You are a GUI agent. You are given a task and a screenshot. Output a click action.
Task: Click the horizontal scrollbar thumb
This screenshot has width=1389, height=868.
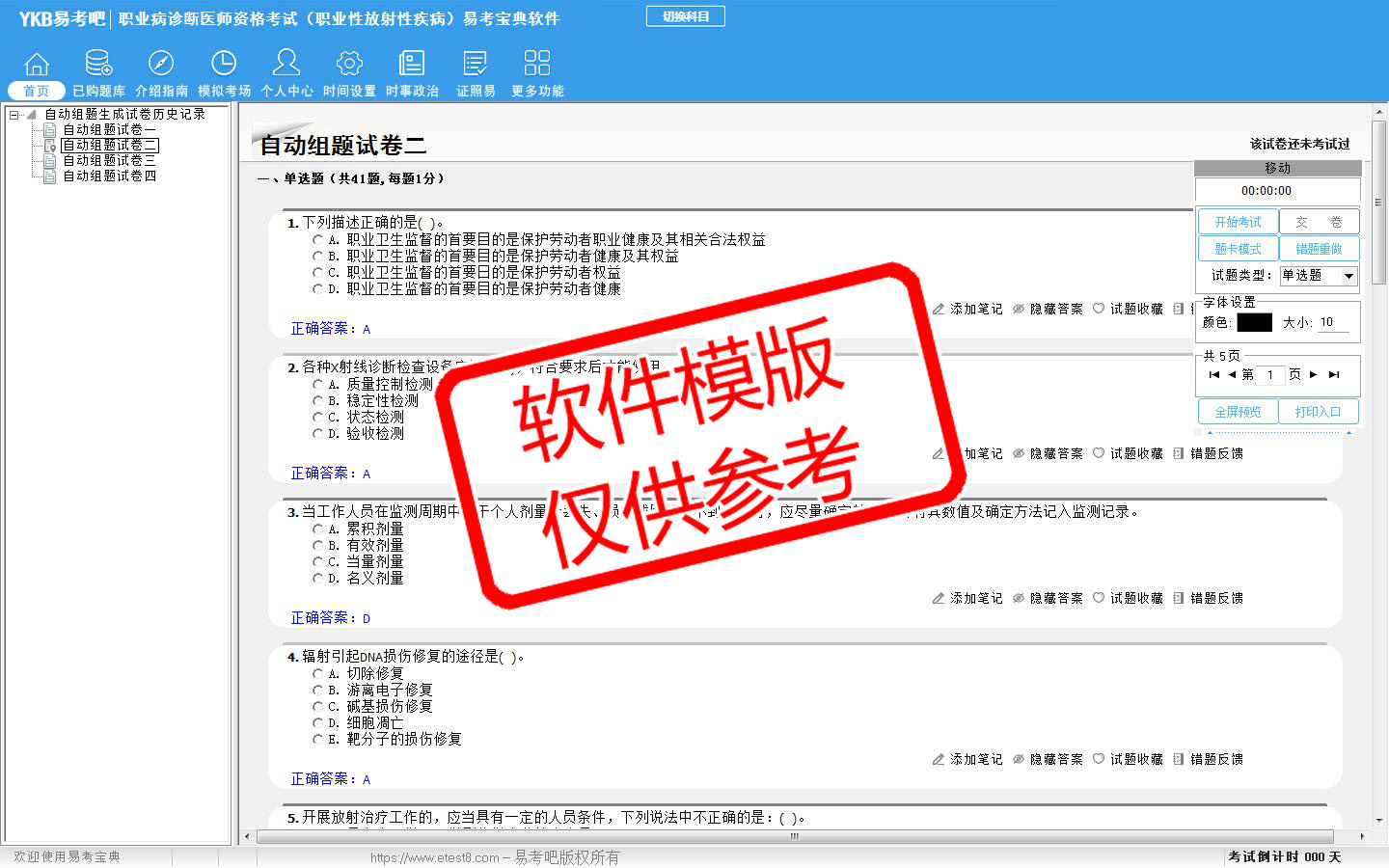793,836
